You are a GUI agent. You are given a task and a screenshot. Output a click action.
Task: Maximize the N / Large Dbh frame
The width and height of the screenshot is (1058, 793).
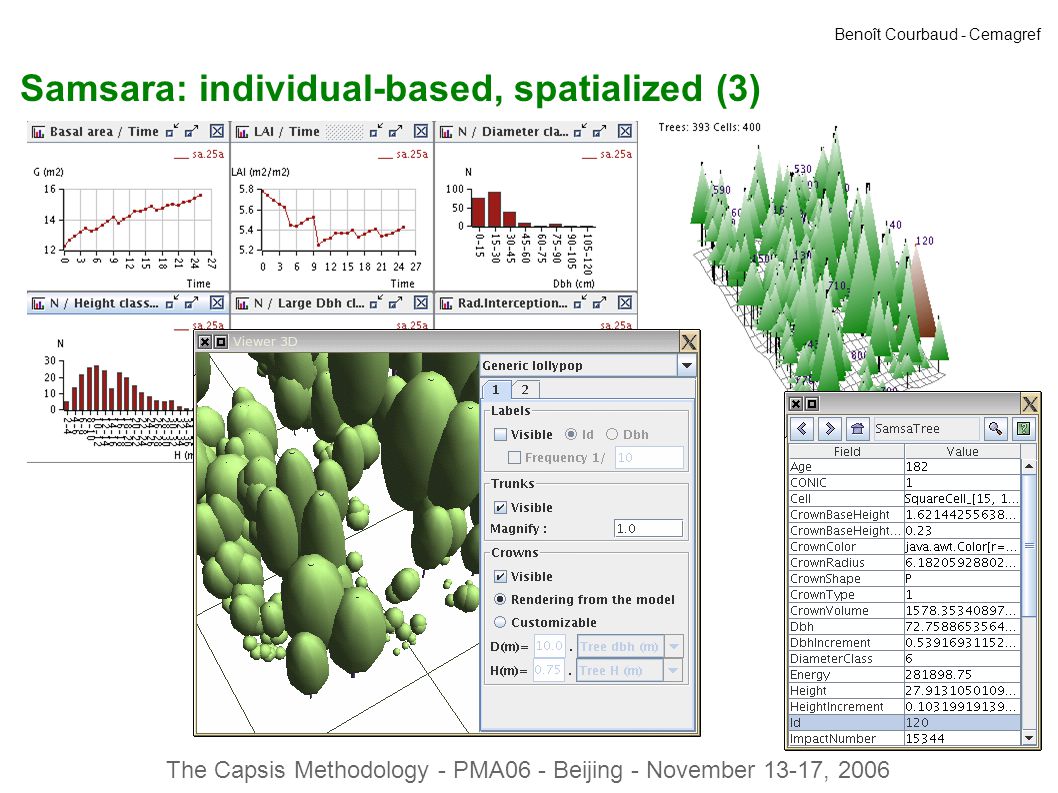(396, 302)
